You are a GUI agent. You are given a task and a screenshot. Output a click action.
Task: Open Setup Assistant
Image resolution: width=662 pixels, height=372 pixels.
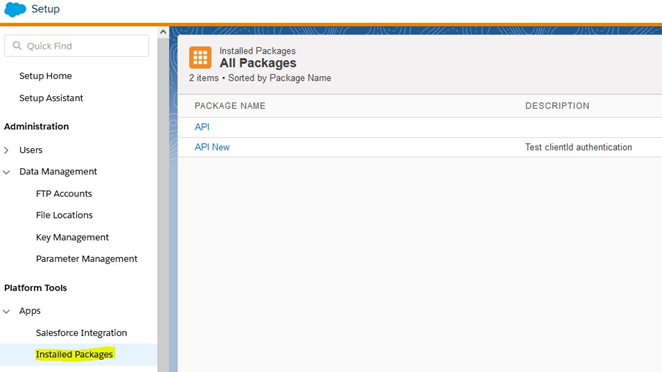tap(51, 98)
